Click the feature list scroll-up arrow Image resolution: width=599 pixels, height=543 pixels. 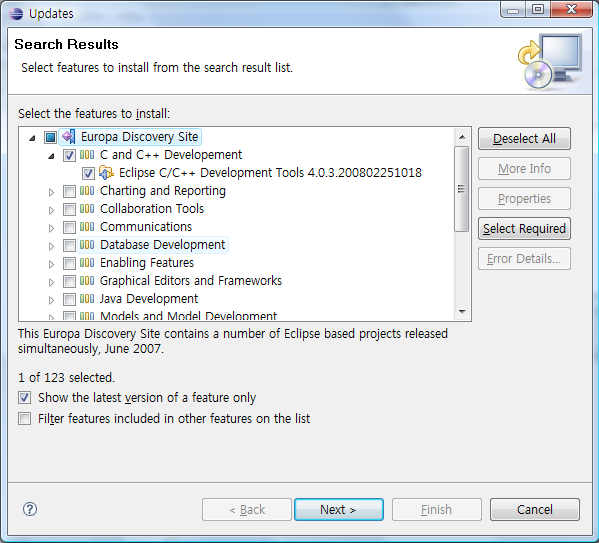tap(462, 137)
